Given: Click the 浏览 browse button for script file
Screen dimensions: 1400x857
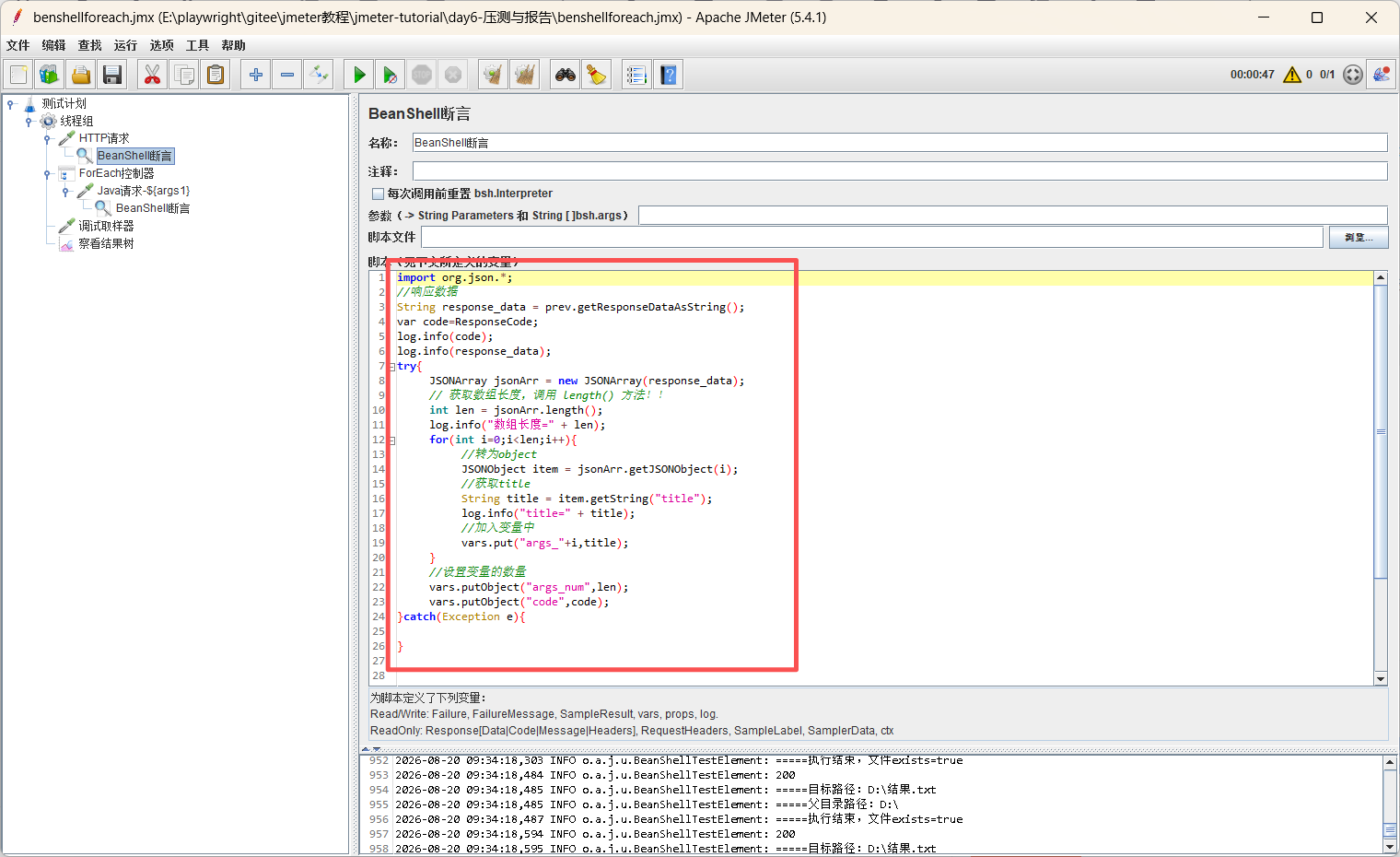Looking at the screenshot, I should [x=1359, y=237].
